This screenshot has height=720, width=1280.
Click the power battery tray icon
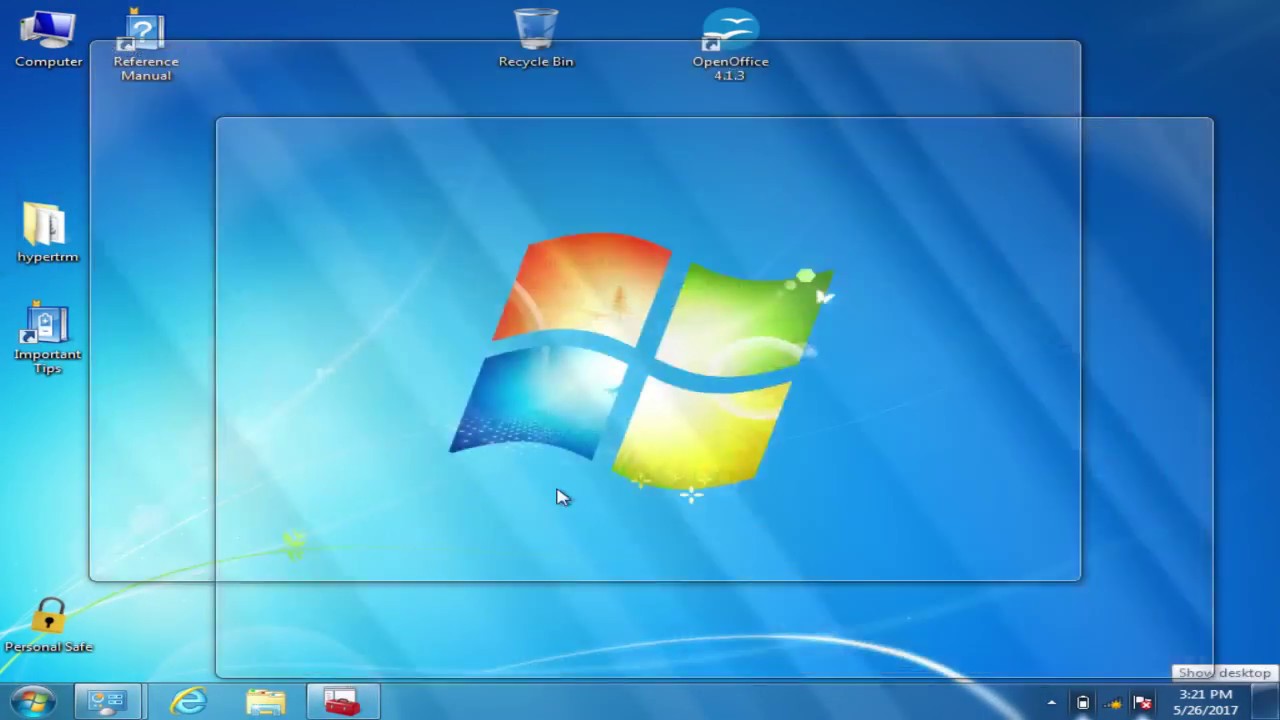coord(1083,703)
